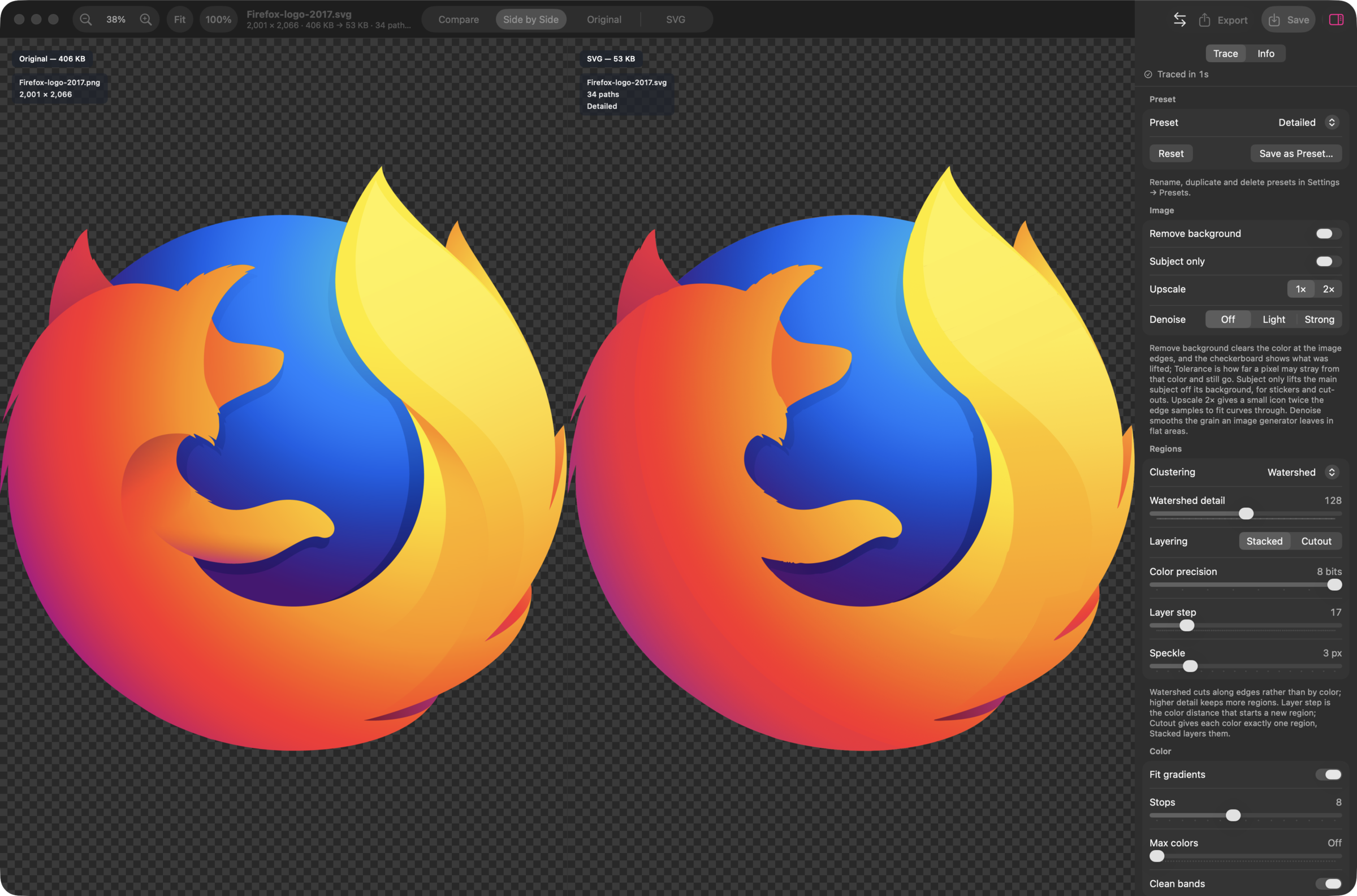Click the traced SVG Firefox logo preview
This screenshot has height=896, width=1357.
pos(853,459)
